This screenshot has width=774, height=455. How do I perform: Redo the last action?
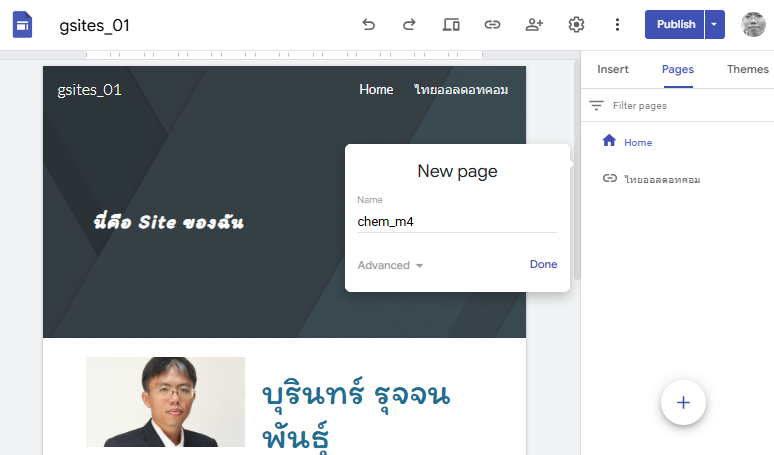(x=409, y=25)
